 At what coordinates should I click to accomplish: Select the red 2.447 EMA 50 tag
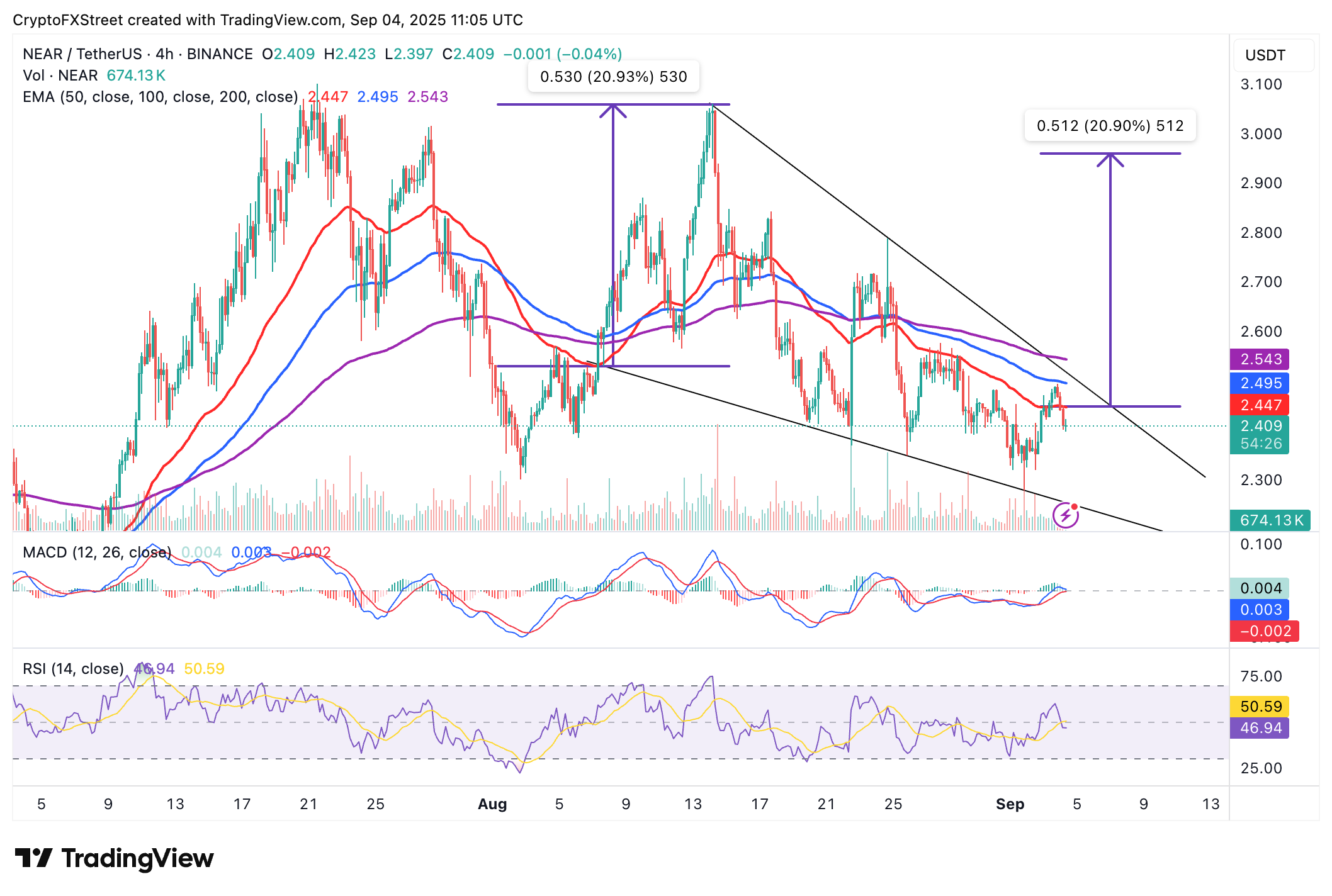pos(1260,405)
